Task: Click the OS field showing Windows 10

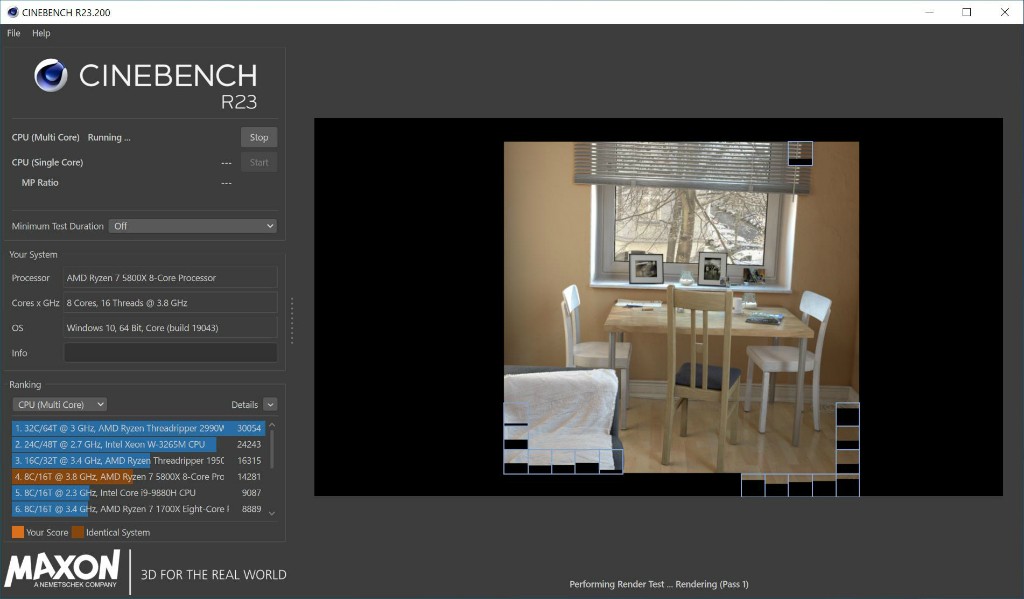Action: (x=170, y=328)
